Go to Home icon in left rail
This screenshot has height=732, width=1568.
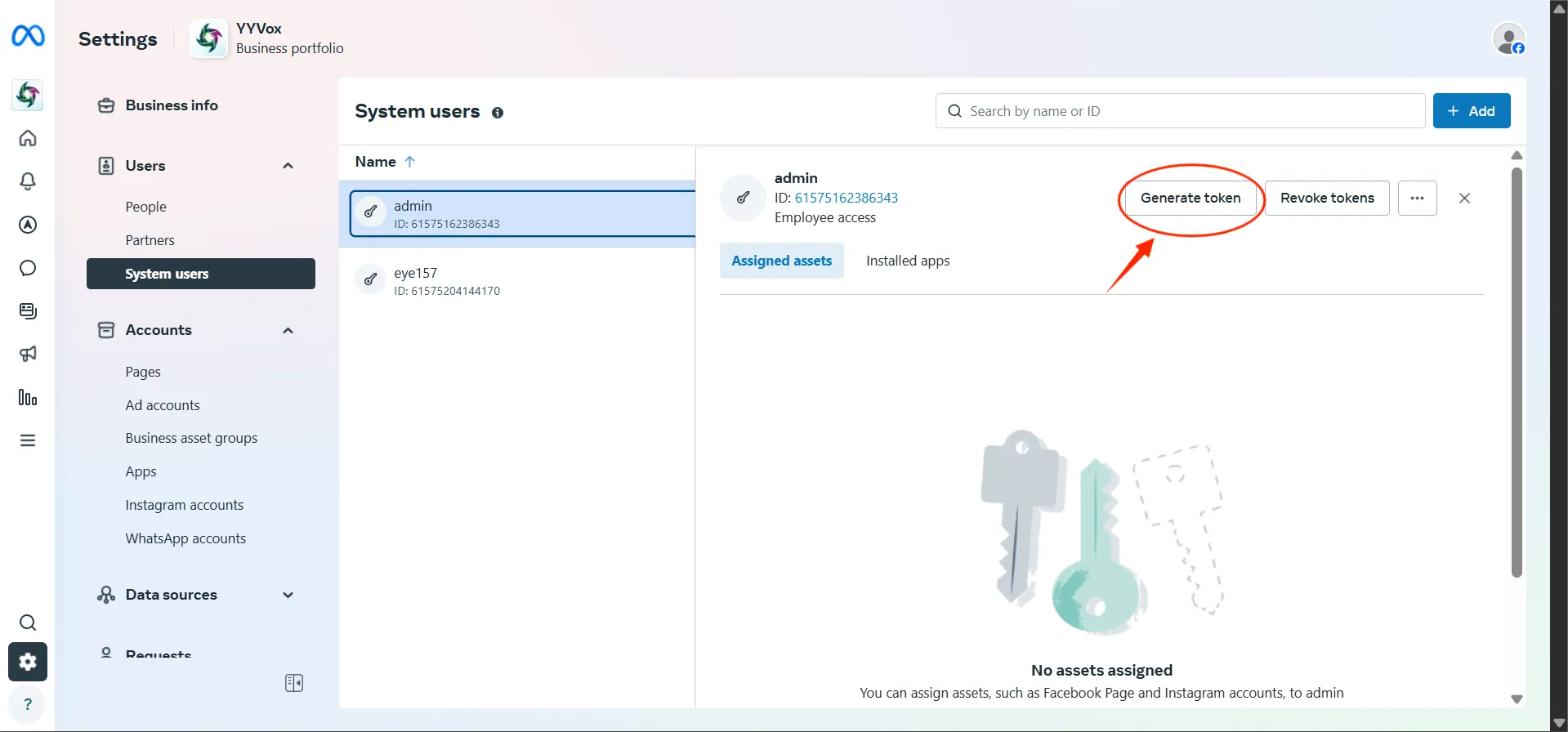[28, 138]
